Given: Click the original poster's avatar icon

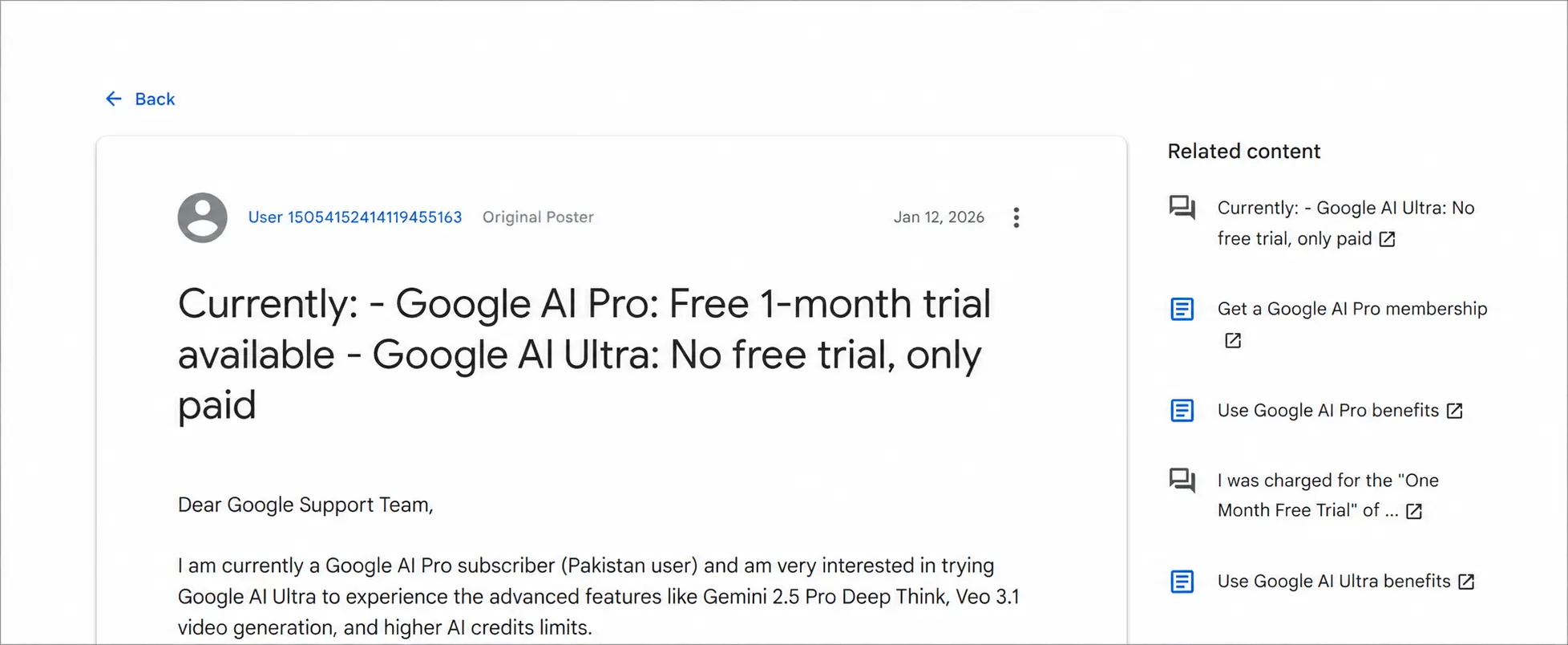Looking at the screenshot, I should click(x=202, y=217).
